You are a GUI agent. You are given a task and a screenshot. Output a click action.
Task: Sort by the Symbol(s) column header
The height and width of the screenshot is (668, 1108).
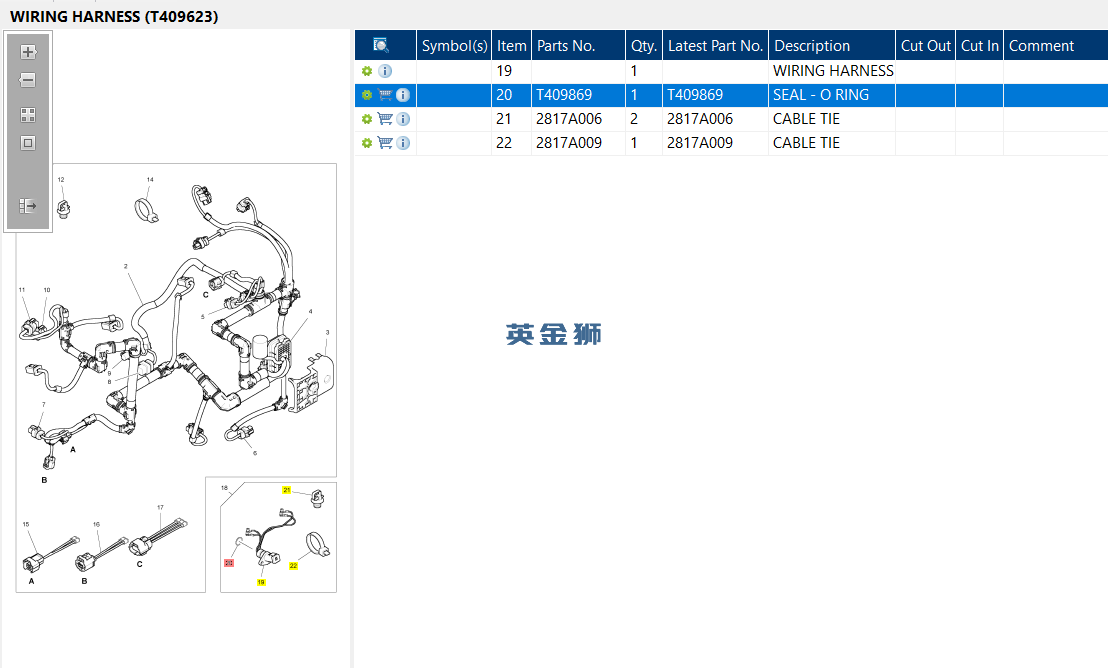click(454, 45)
